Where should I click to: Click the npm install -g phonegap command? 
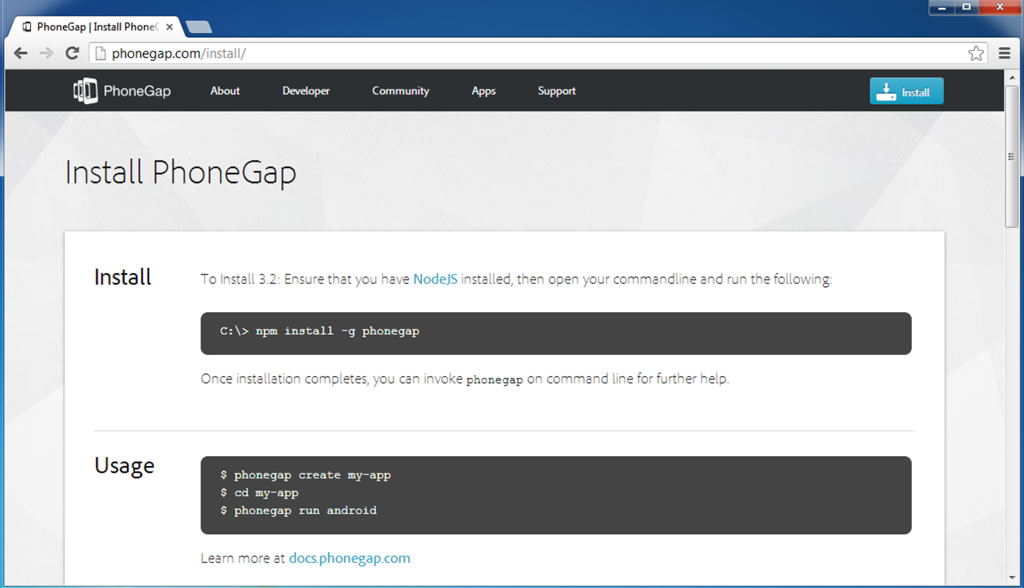[319, 331]
